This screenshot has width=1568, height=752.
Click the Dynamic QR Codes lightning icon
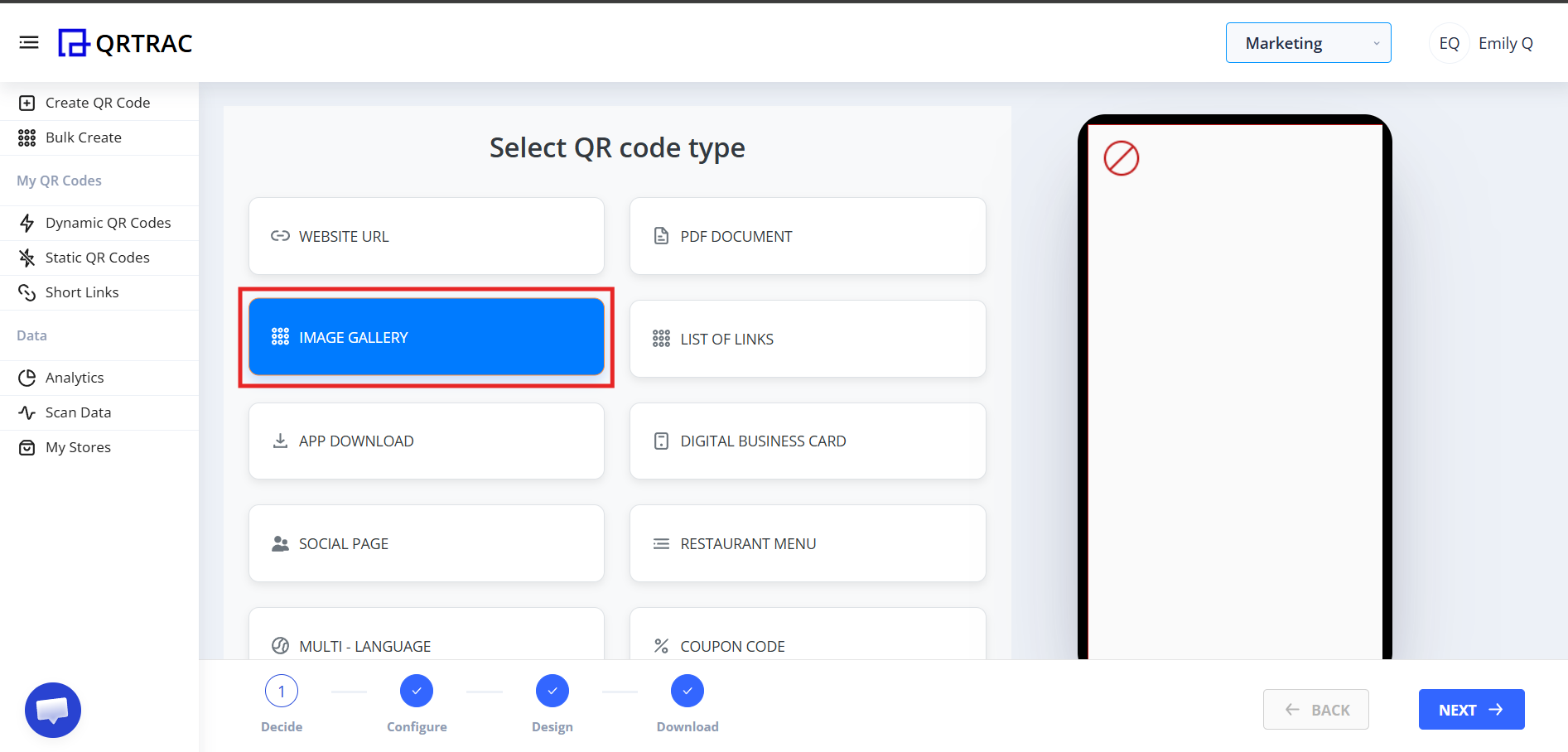pyautogui.click(x=27, y=222)
